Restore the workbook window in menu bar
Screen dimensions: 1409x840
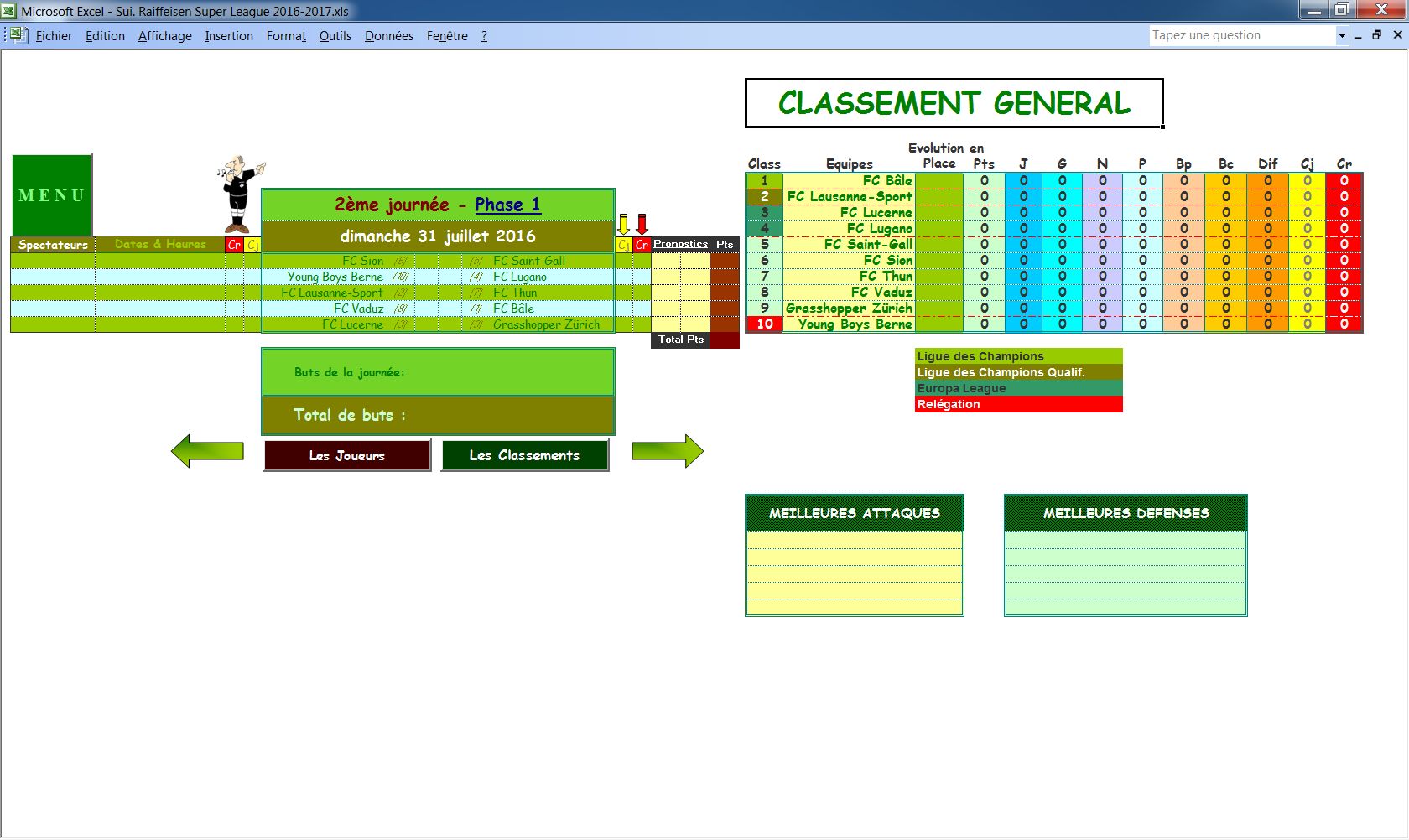pyautogui.click(x=1376, y=35)
